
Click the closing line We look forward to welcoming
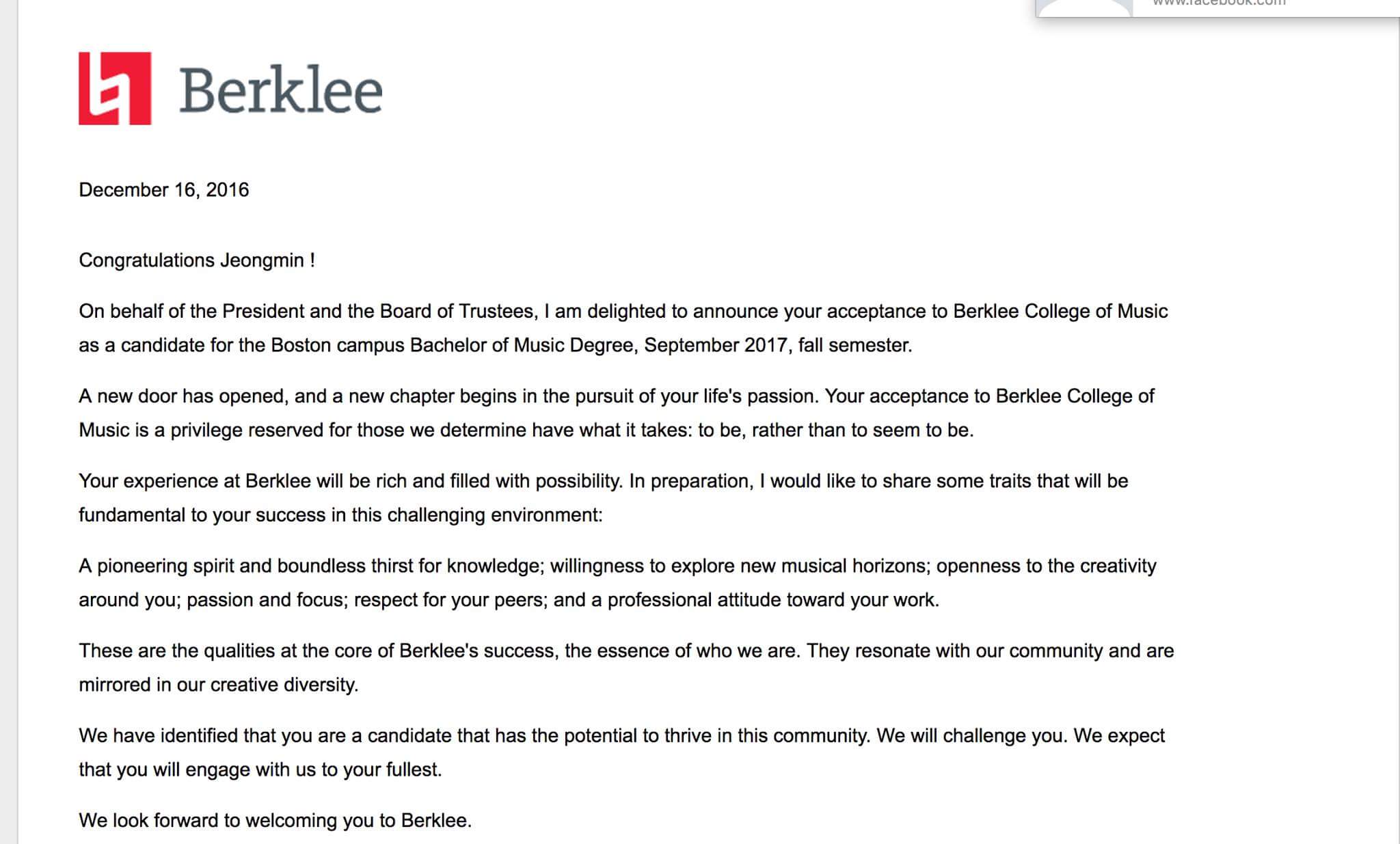click(275, 821)
